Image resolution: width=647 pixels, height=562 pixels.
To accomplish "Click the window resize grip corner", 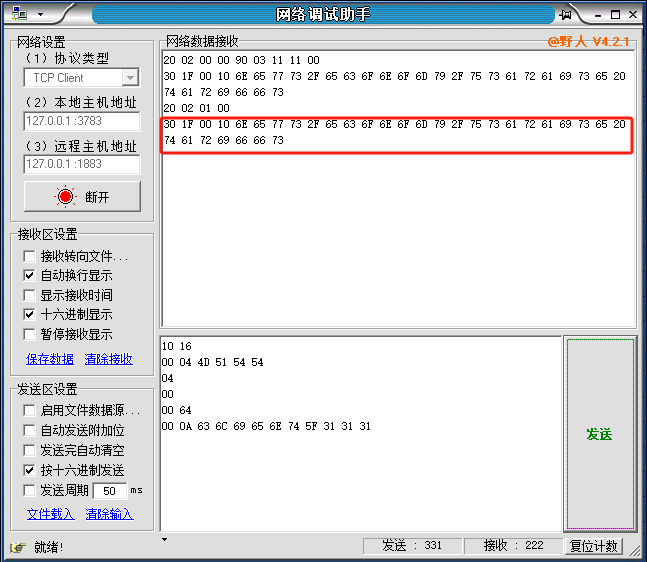I will tap(635, 549).
